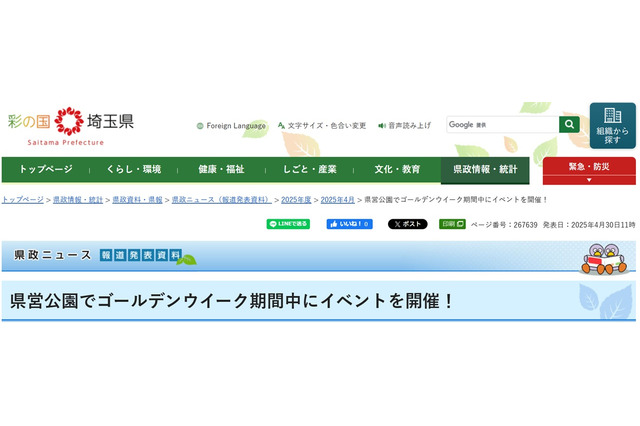Open the 健康・福祉 menu
The height and width of the screenshot is (426, 640).
pyautogui.click(x=221, y=169)
